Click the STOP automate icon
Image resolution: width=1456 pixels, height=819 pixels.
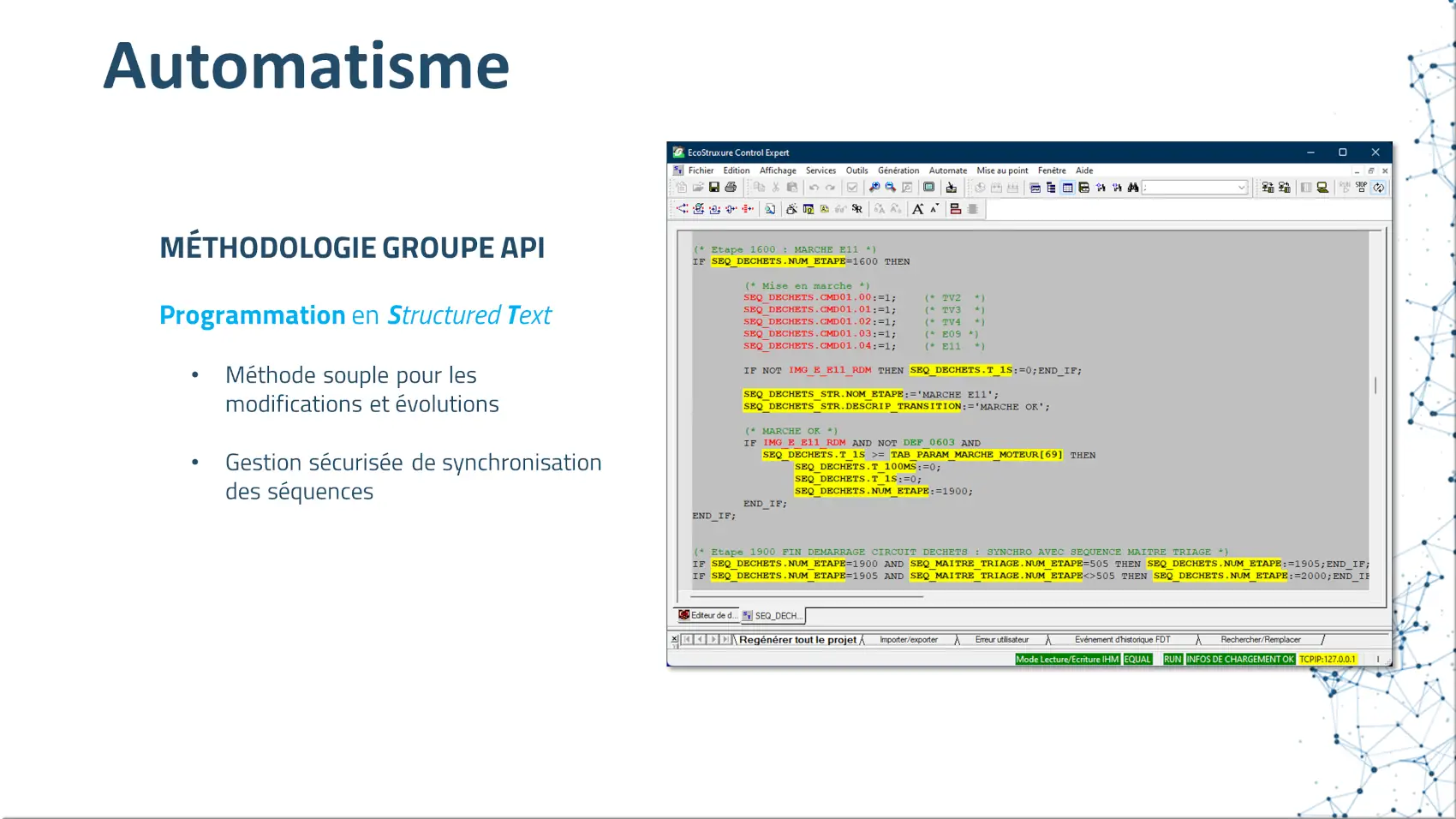pos(1361,188)
